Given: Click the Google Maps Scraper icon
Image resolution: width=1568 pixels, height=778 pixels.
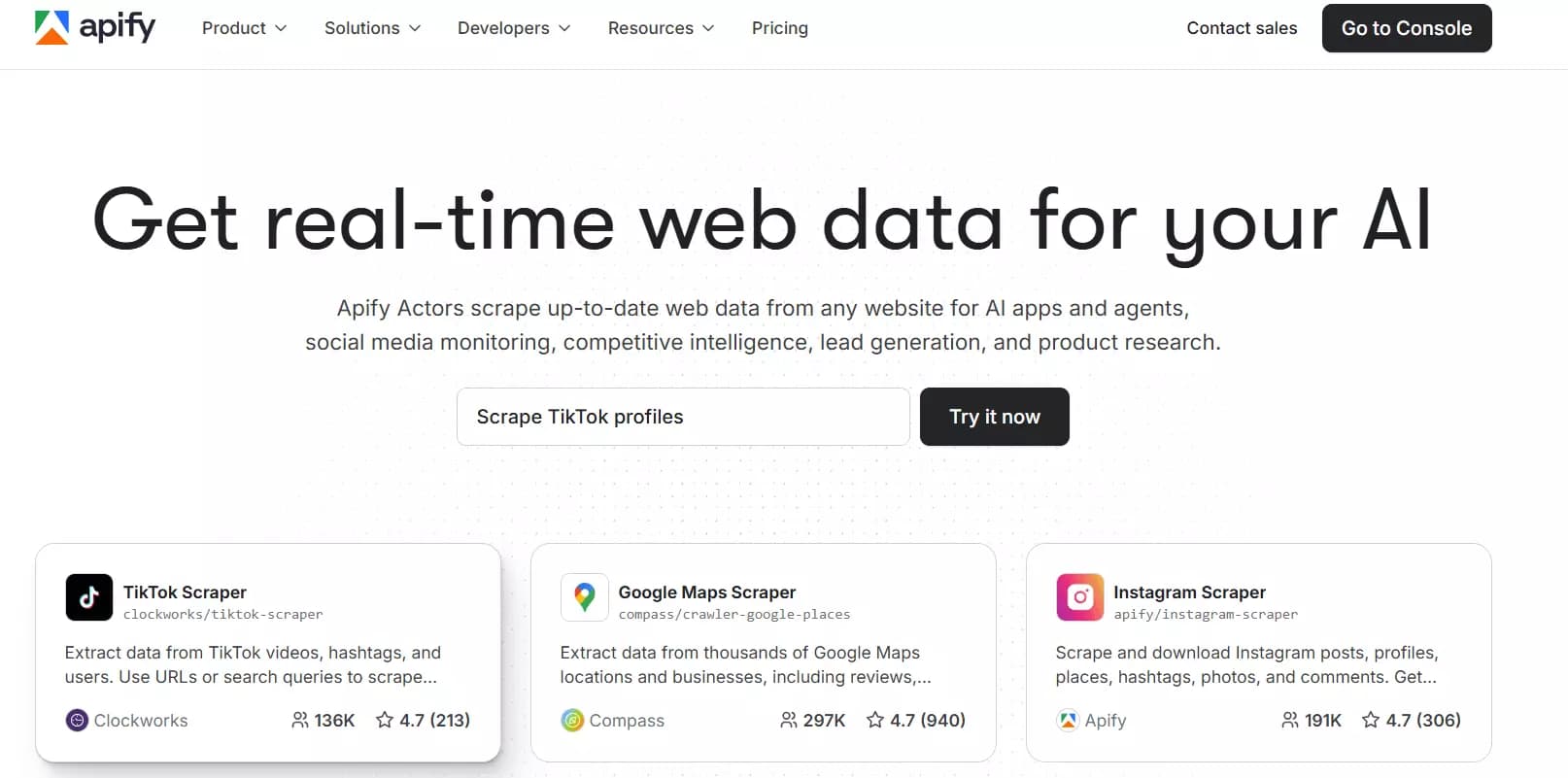Looking at the screenshot, I should pos(584,597).
